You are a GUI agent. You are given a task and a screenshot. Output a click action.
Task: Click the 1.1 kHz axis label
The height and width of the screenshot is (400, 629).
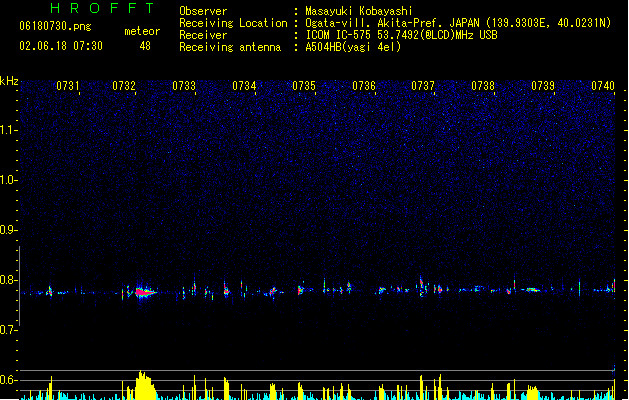click(8, 130)
